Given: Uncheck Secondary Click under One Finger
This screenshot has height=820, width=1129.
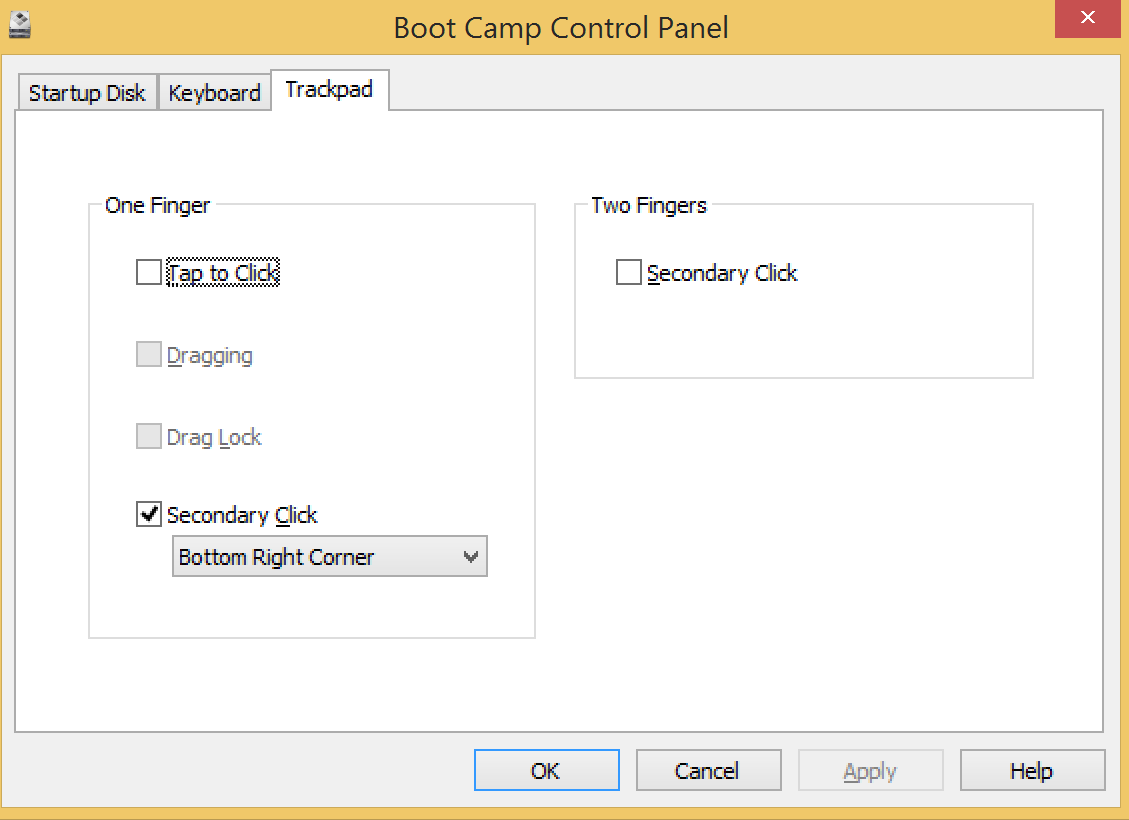Looking at the screenshot, I should click(148, 514).
